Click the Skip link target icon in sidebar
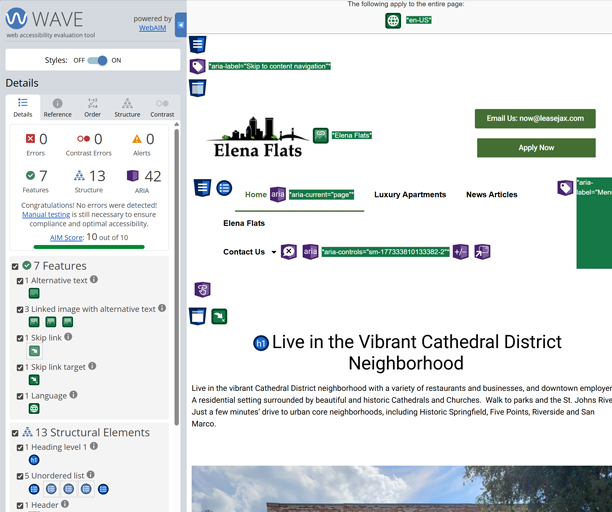Screen dimensions: 612x512 pyautogui.click(x=34, y=380)
